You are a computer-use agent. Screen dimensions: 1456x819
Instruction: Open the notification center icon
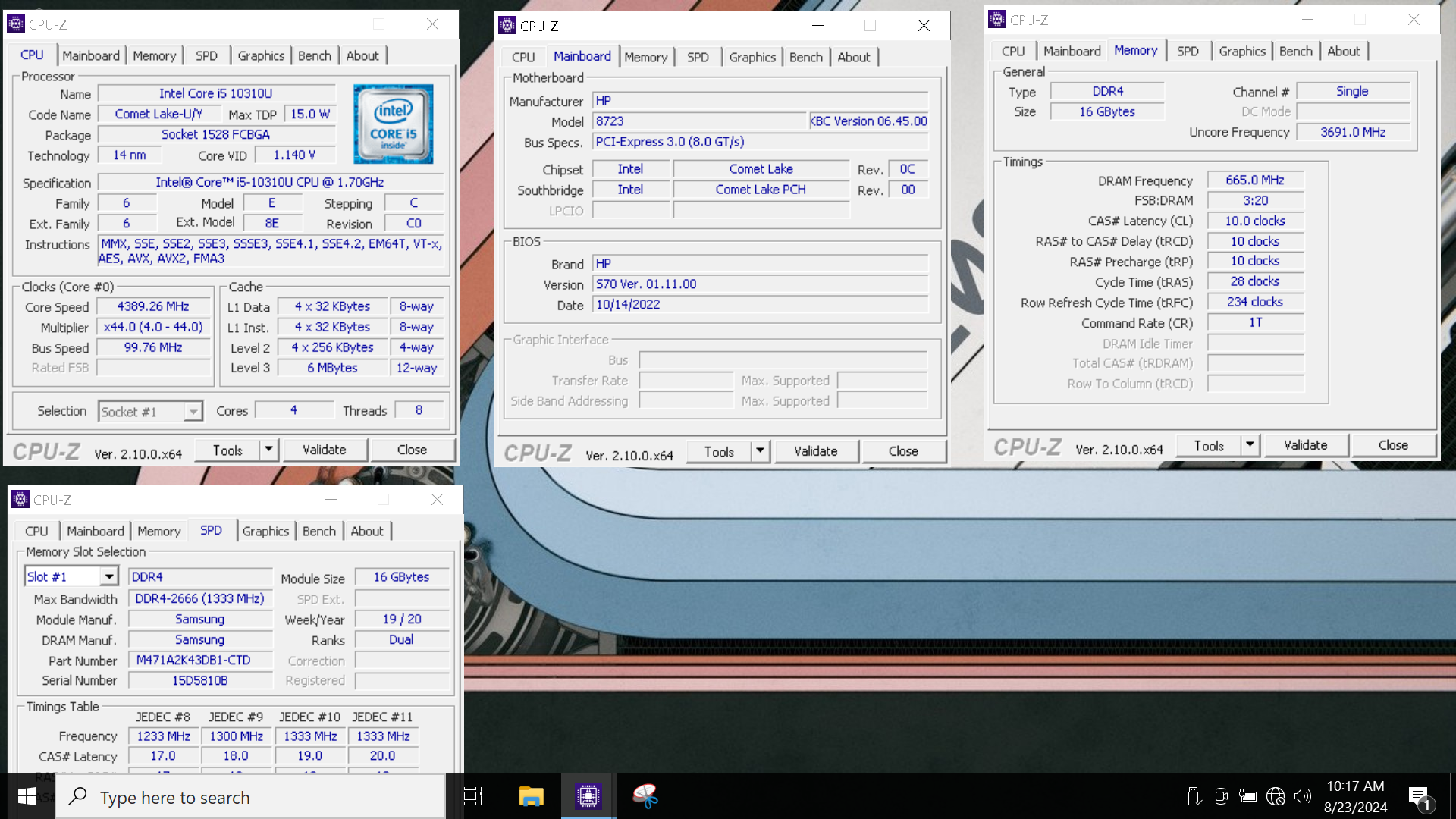tap(1420, 796)
